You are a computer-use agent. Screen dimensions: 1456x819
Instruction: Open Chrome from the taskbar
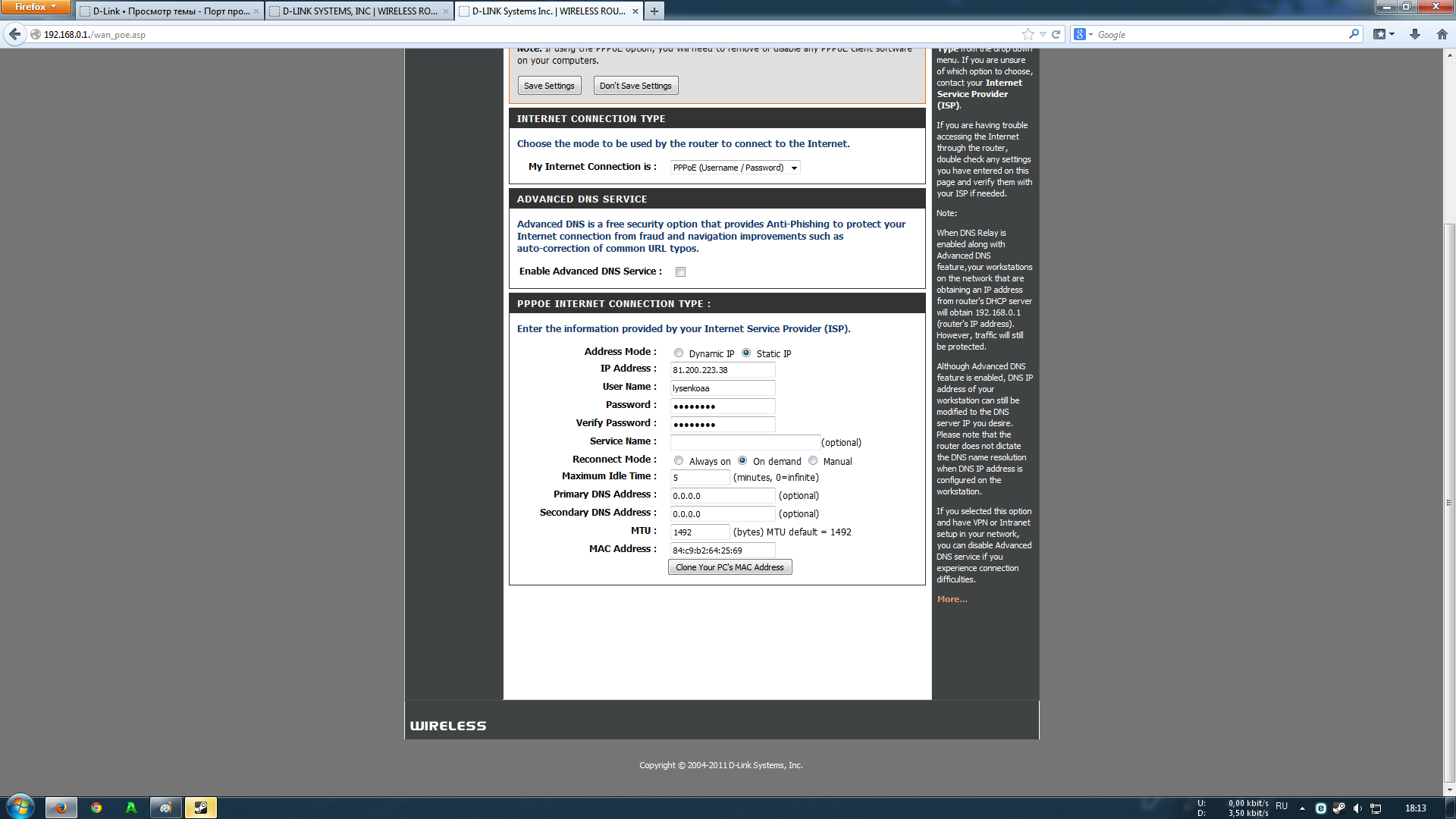[96, 808]
